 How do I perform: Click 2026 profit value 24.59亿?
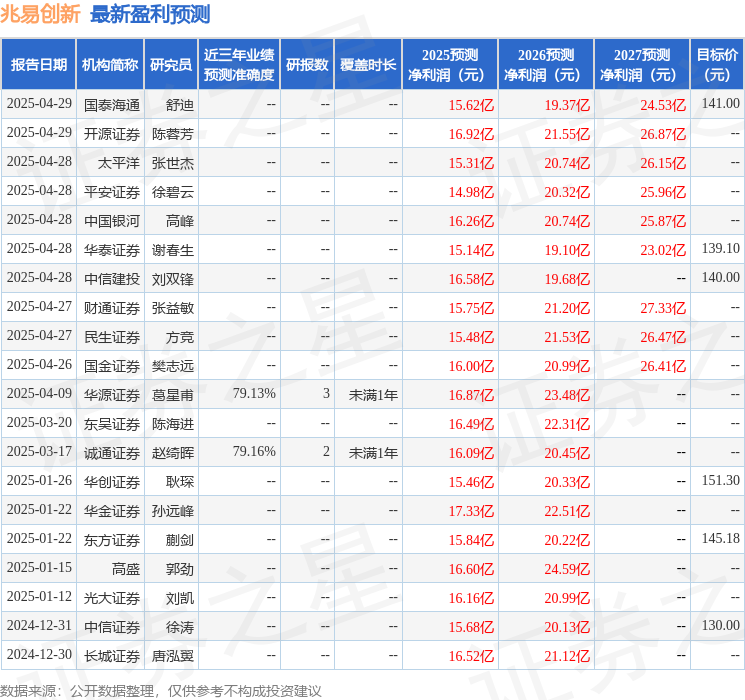pos(567,569)
